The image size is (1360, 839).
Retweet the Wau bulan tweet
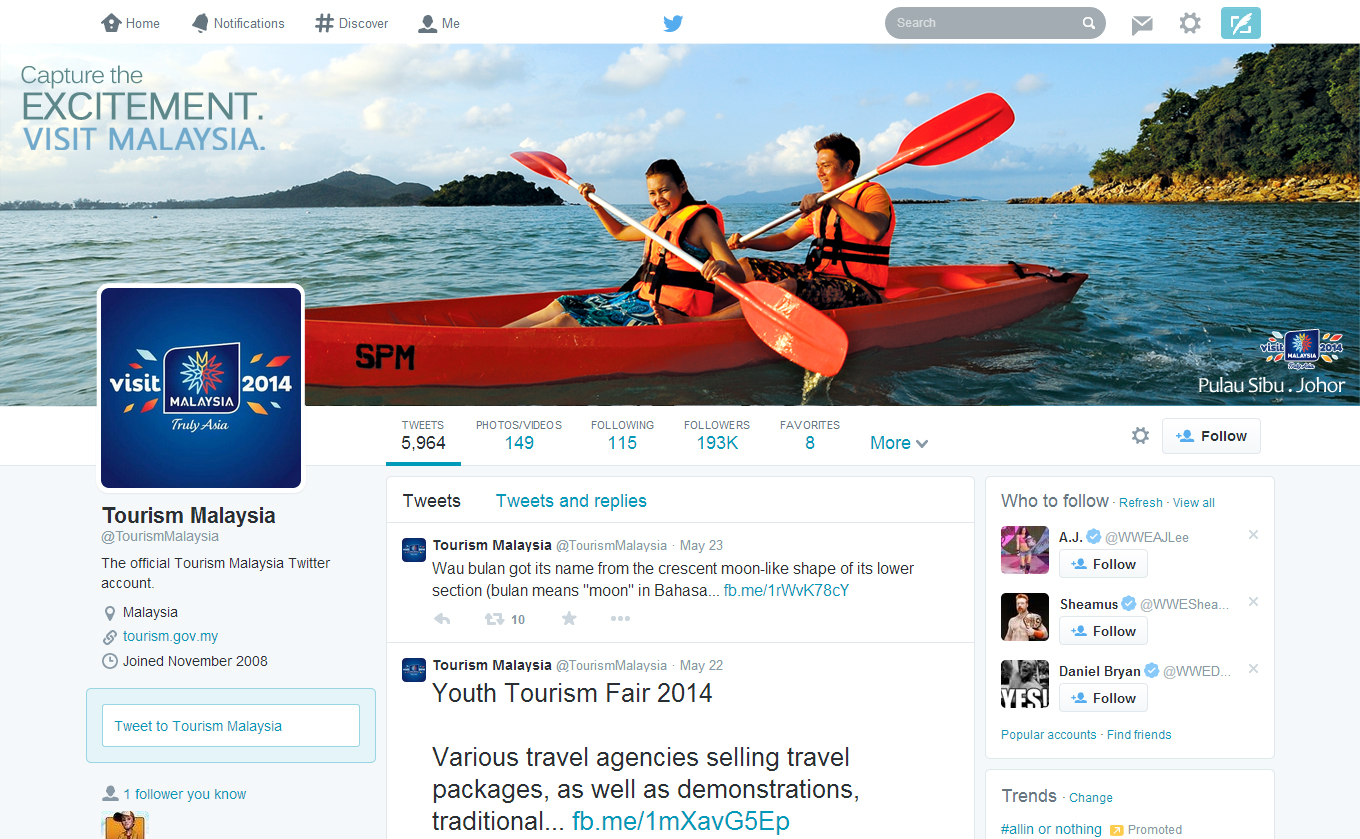pyautogui.click(x=495, y=619)
